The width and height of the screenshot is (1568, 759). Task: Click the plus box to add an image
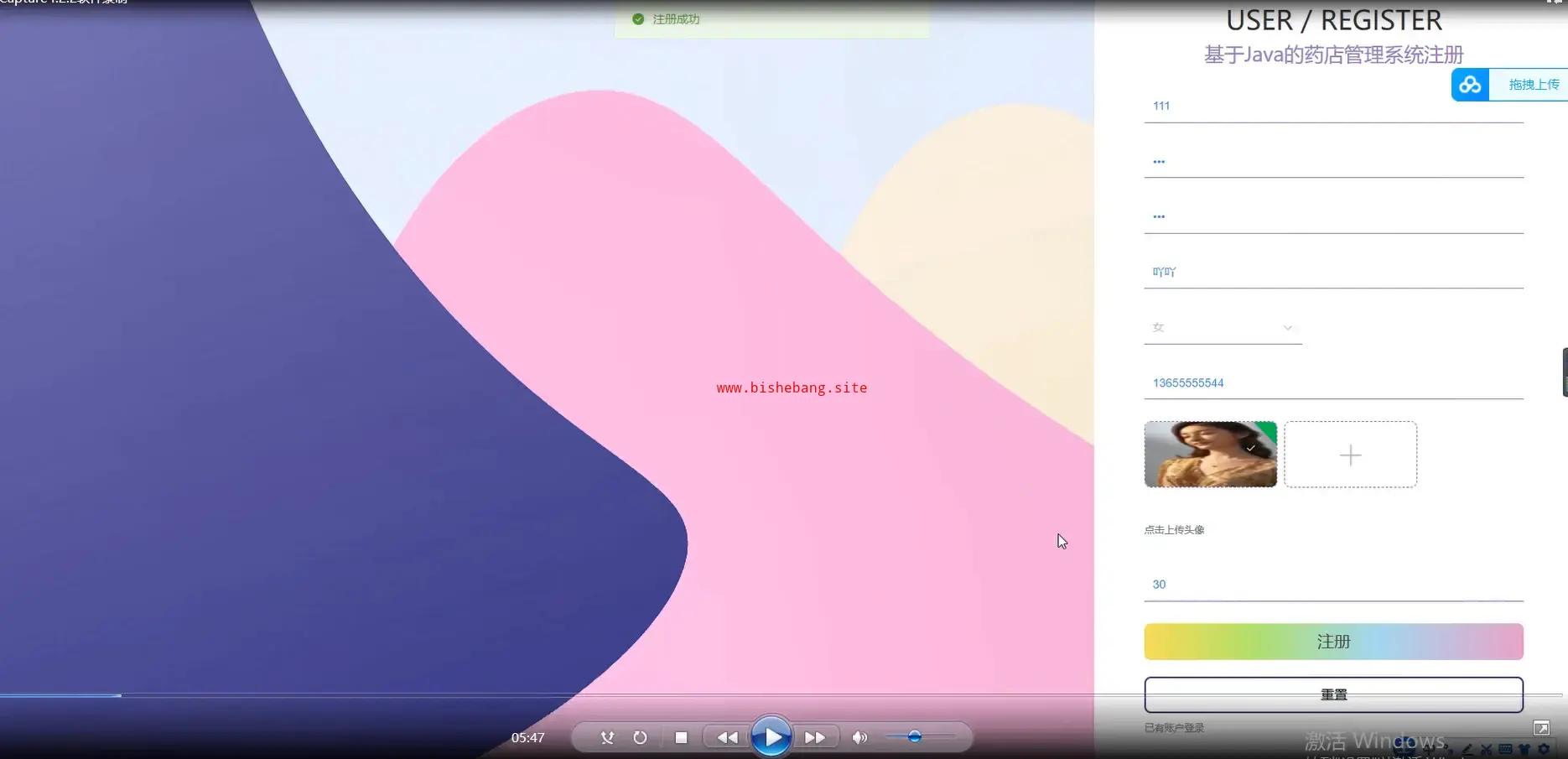1350,455
